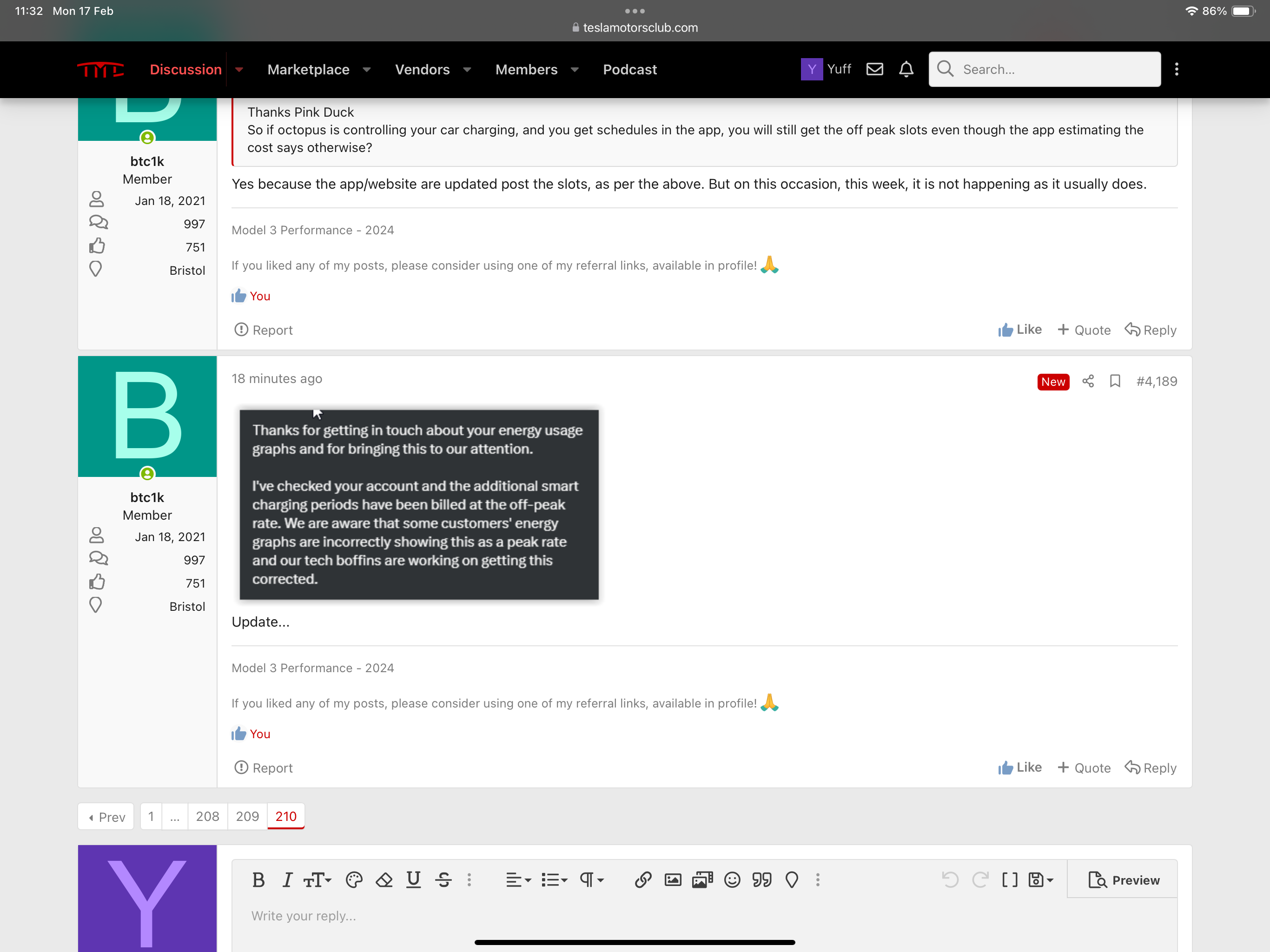
Task: Open the inbox envelope icon
Action: click(x=874, y=69)
